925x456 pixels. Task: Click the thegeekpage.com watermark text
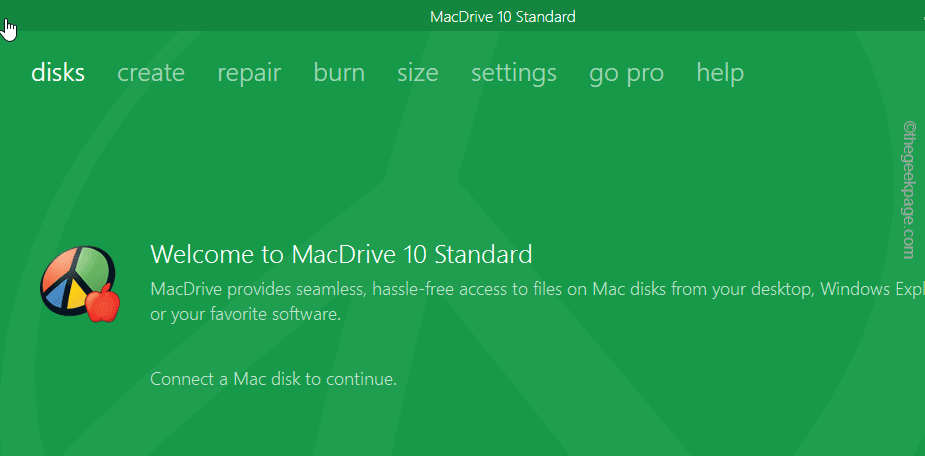click(x=908, y=190)
